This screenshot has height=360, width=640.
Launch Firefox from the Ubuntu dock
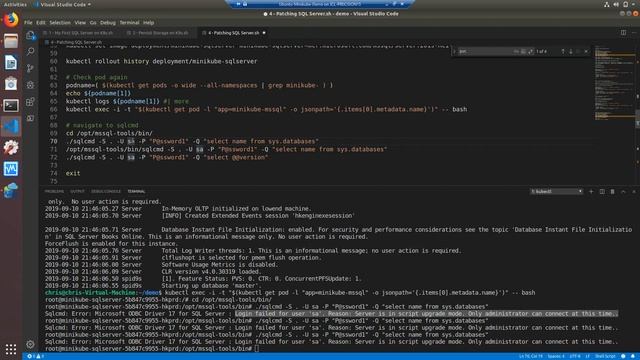(11, 20)
